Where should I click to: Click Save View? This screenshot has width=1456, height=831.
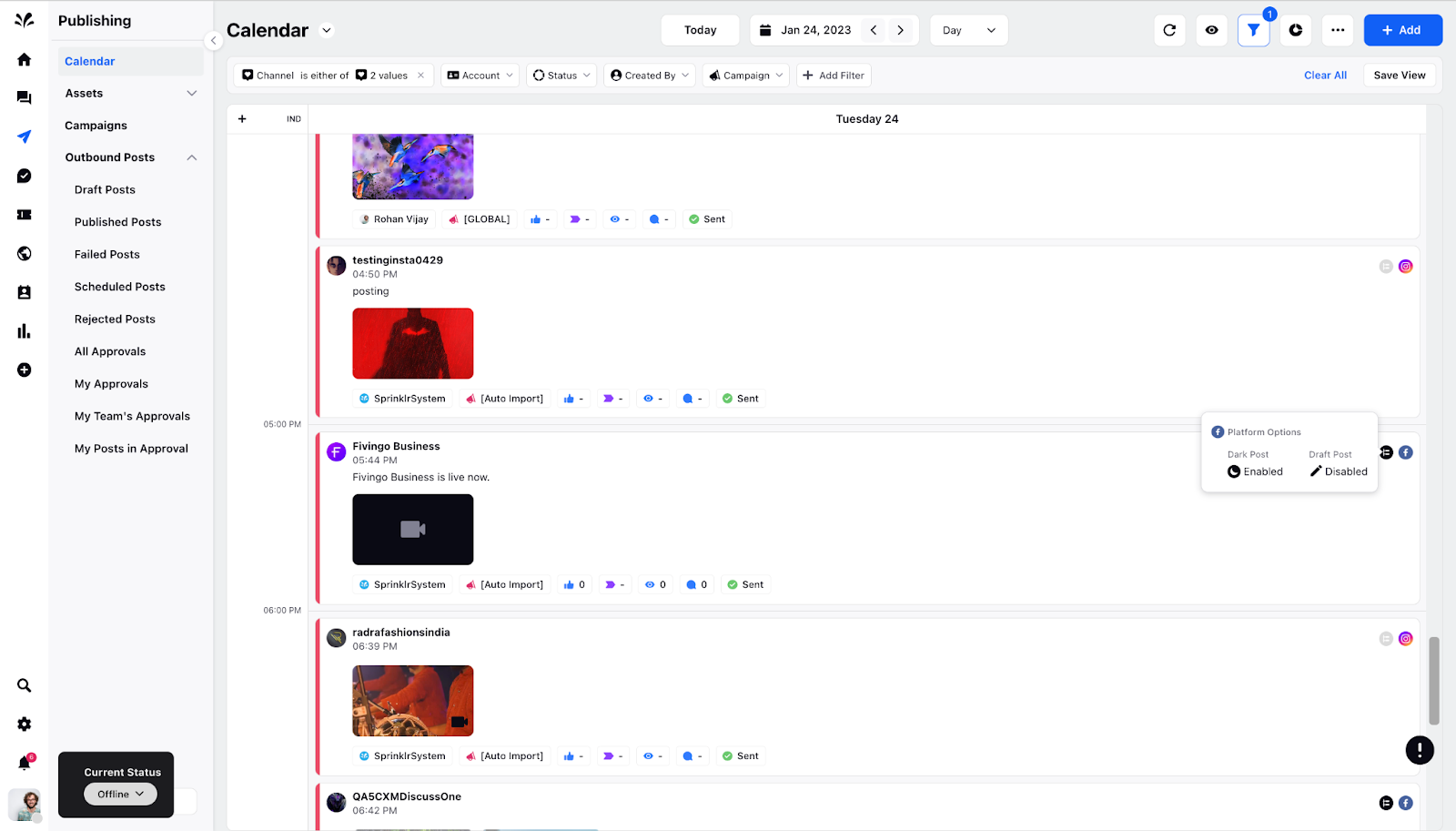tap(1400, 76)
